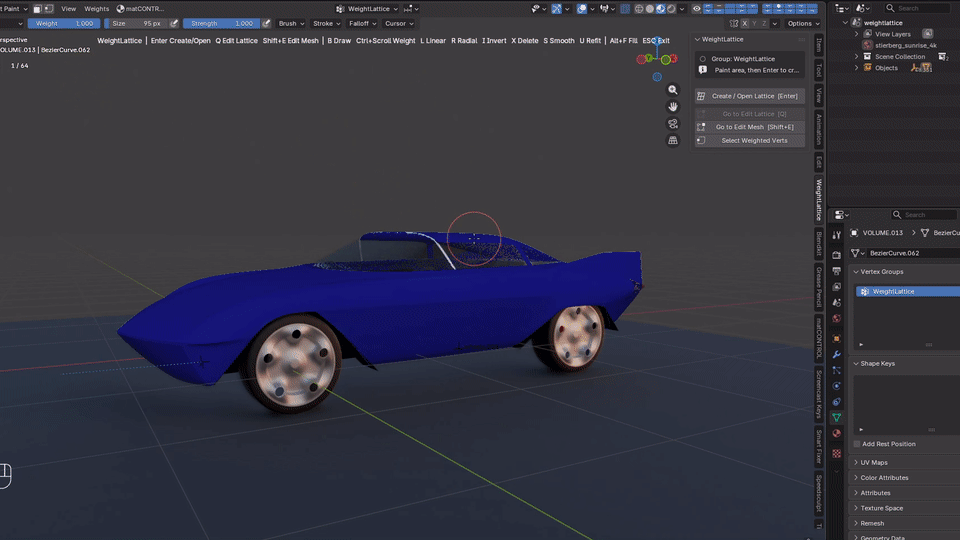Open the Object Constraints properties icon
This screenshot has height=540, width=960.
tap(836, 402)
